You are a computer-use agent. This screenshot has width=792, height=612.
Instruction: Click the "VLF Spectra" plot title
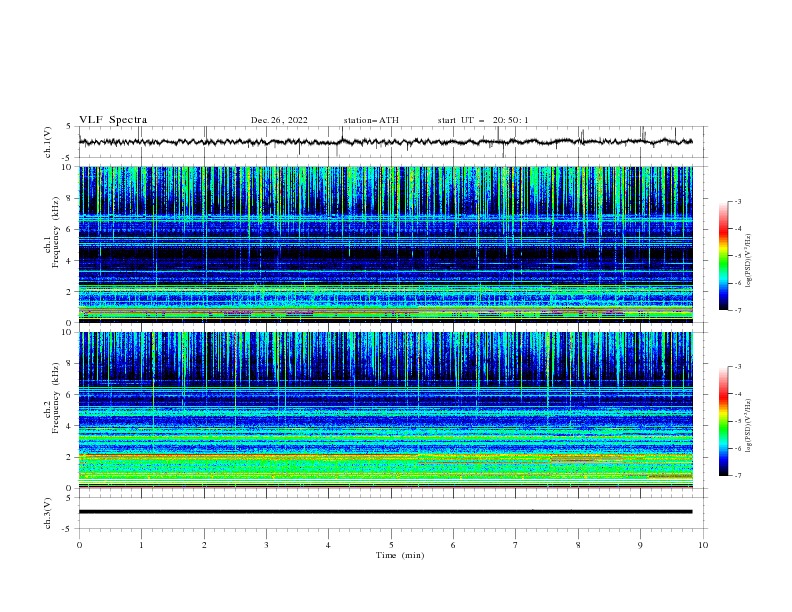coord(113,120)
